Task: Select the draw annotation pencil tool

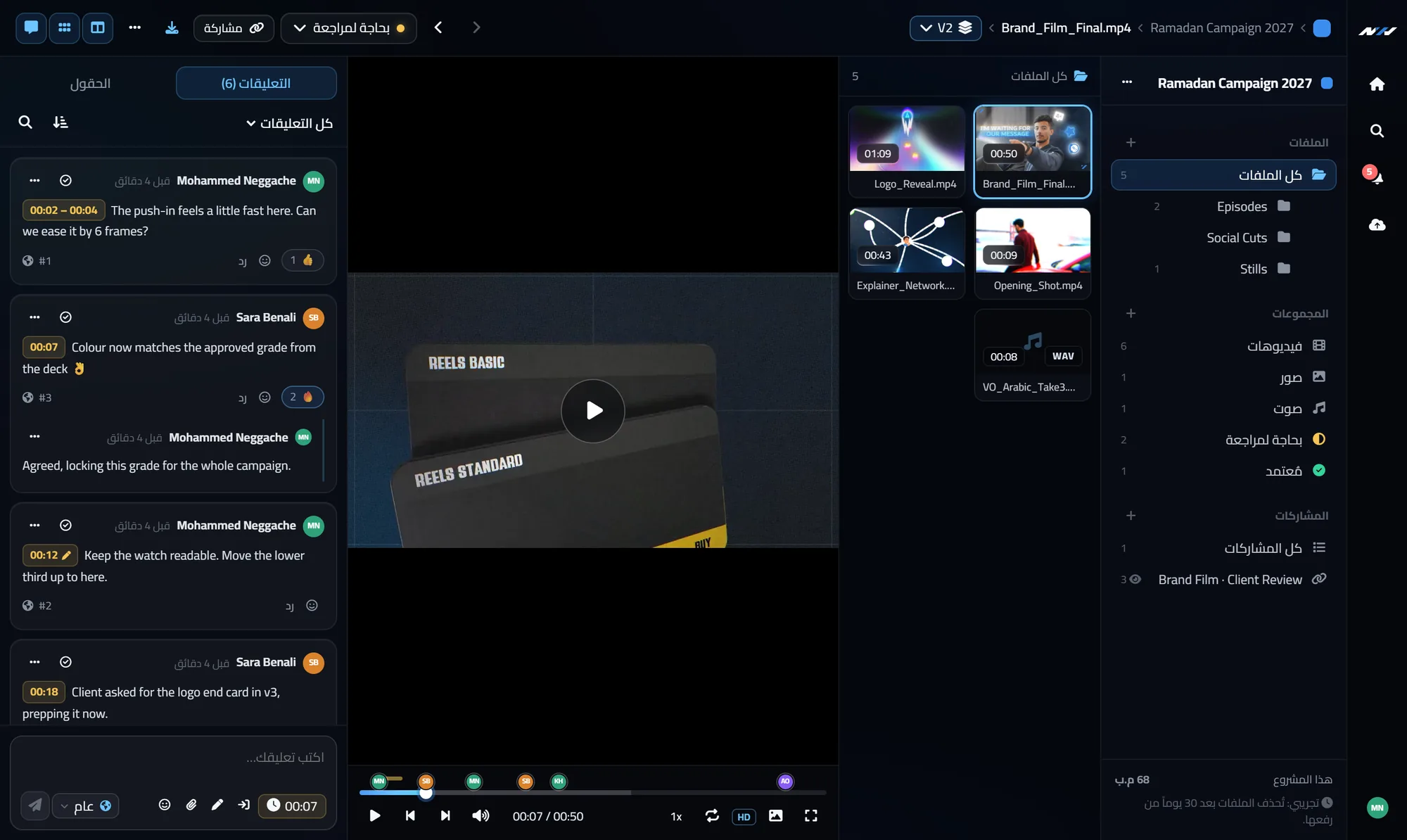Action: coord(217,805)
